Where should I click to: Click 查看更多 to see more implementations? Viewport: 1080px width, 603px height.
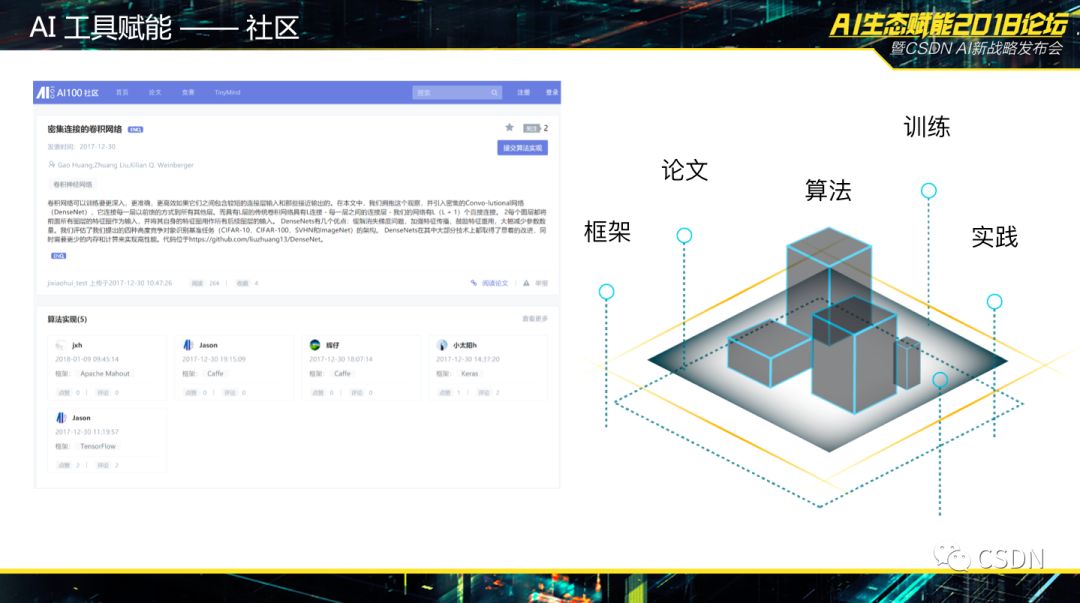(x=535, y=317)
